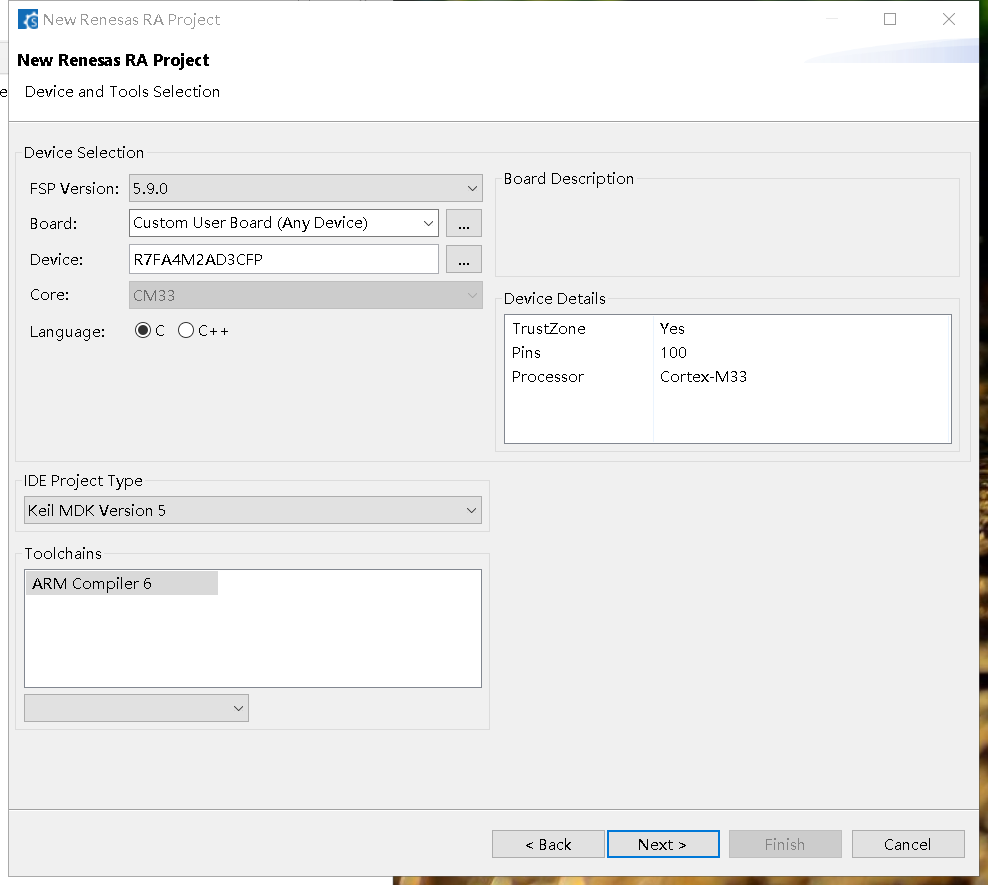Click the Processor row in Device Details

tap(728, 376)
